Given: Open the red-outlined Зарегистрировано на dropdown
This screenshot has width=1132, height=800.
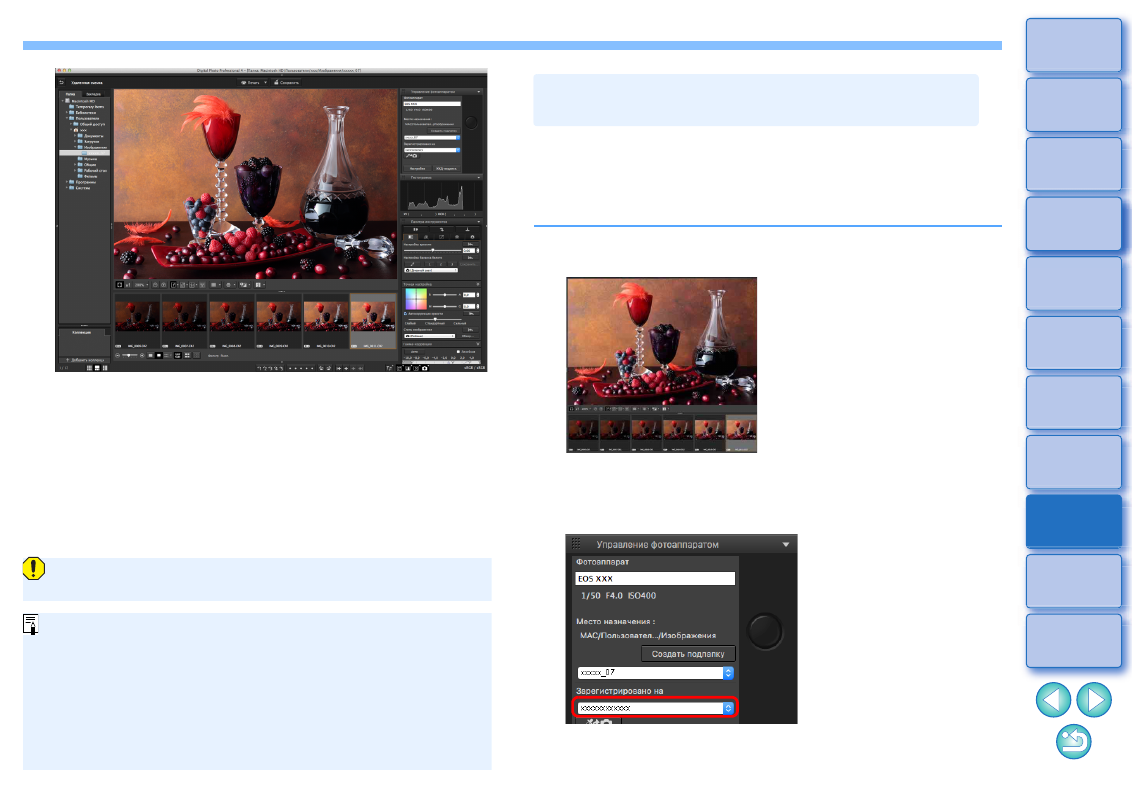Looking at the screenshot, I should tap(655, 708).
